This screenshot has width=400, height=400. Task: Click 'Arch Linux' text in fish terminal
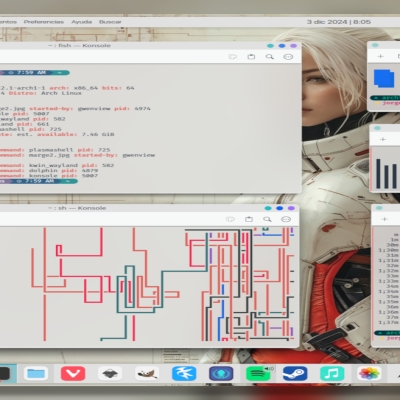[x=61, y=93]
